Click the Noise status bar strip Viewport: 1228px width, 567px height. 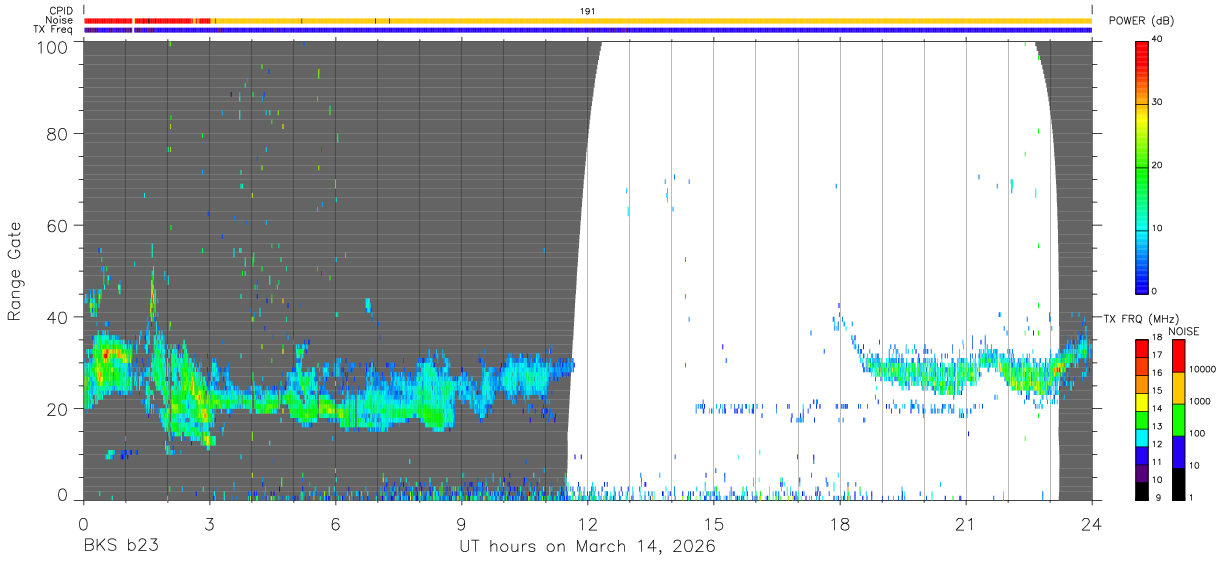point(588,21)
